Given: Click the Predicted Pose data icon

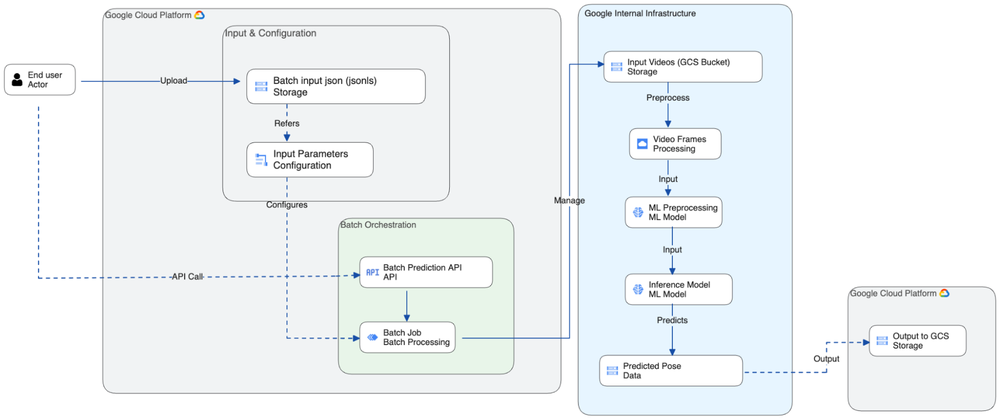Looking at the screenshot, I should [x=612, y=371].
